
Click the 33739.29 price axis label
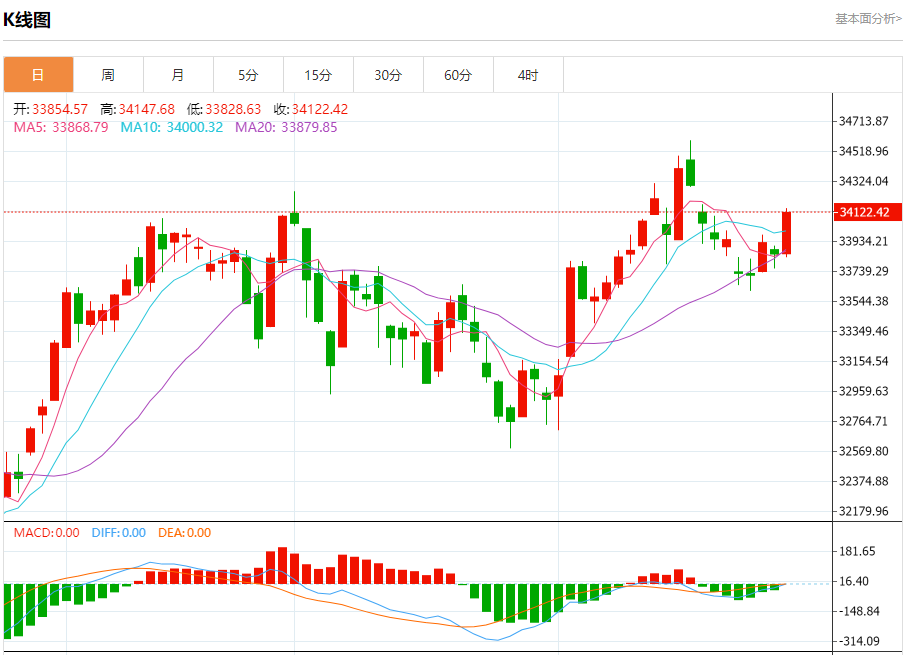(863, 271)
